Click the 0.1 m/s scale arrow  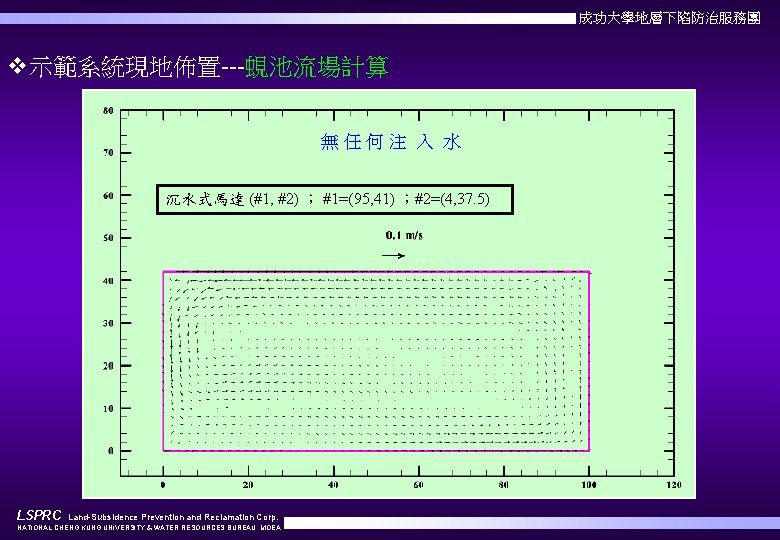pyautogui.click(x=393, y=256)
